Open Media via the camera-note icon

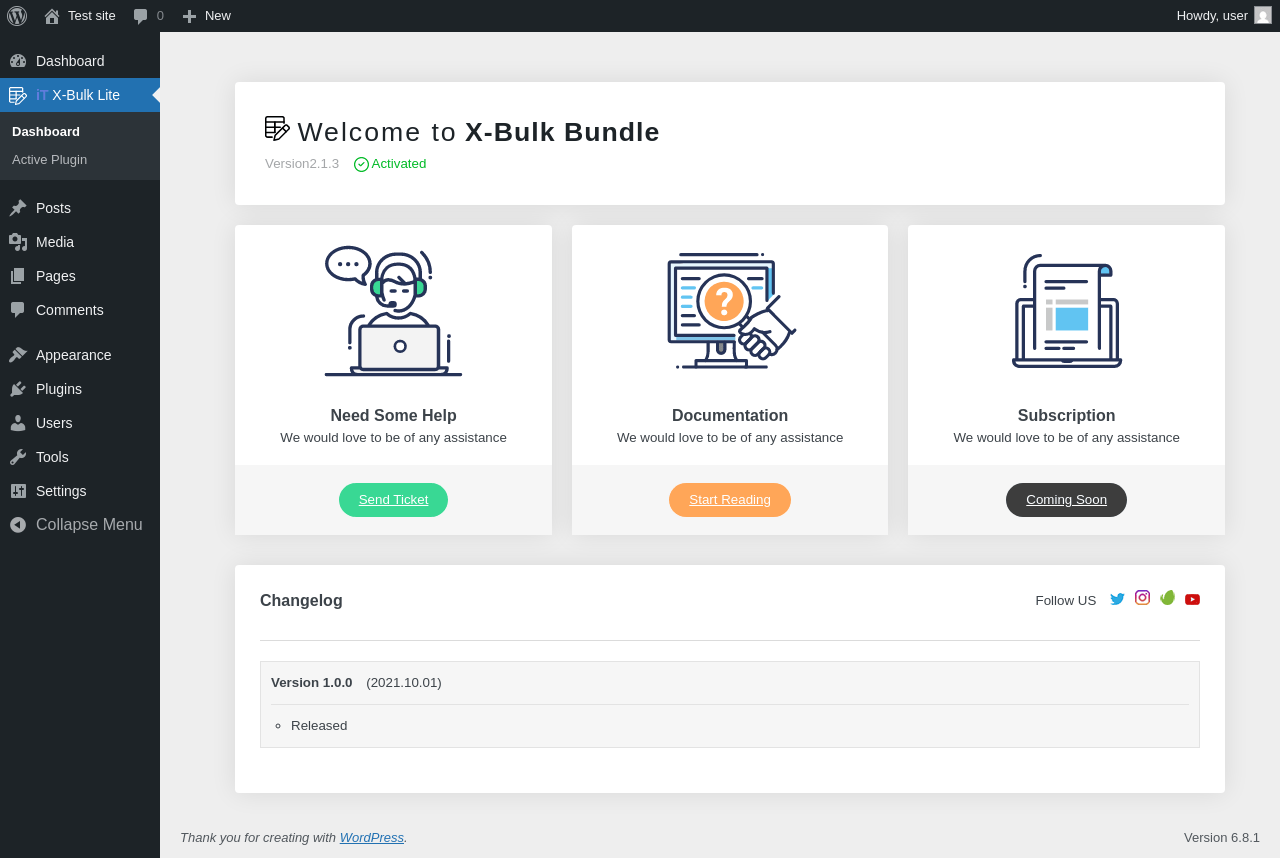[x=18, y=242]
